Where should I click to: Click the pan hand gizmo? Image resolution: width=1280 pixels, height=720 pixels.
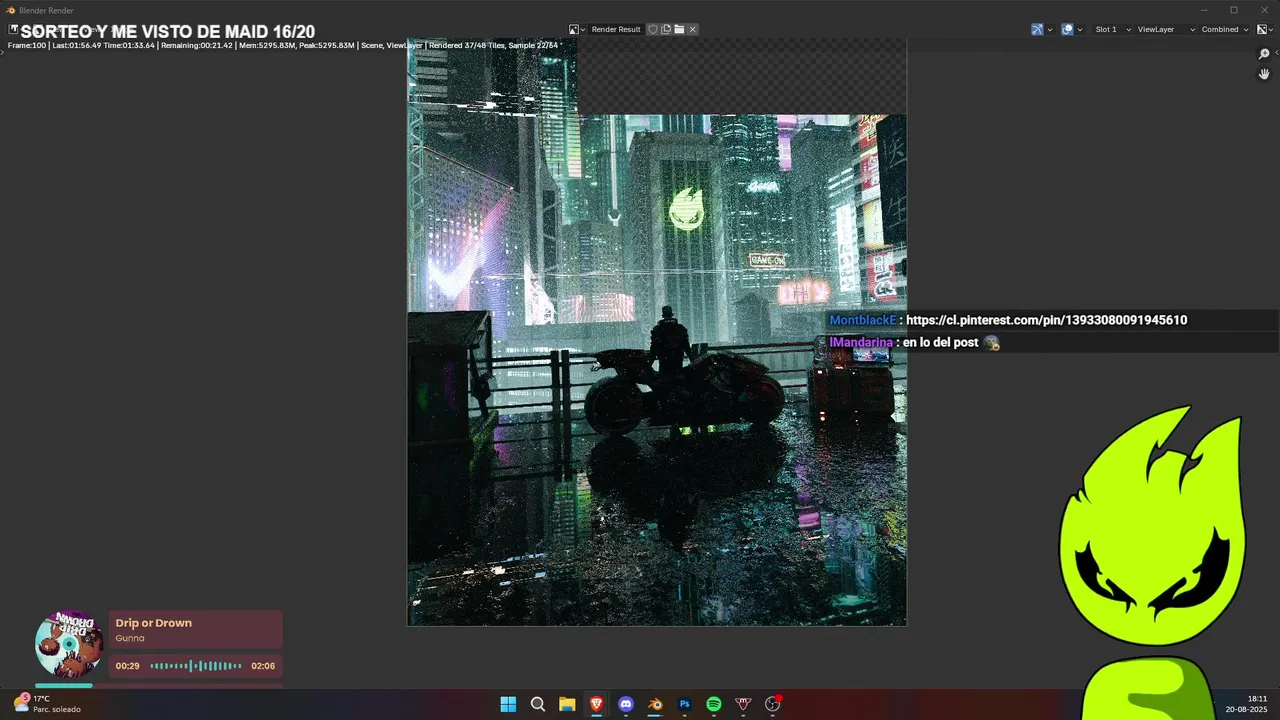pyautogui.click(x=1264, y=74)
